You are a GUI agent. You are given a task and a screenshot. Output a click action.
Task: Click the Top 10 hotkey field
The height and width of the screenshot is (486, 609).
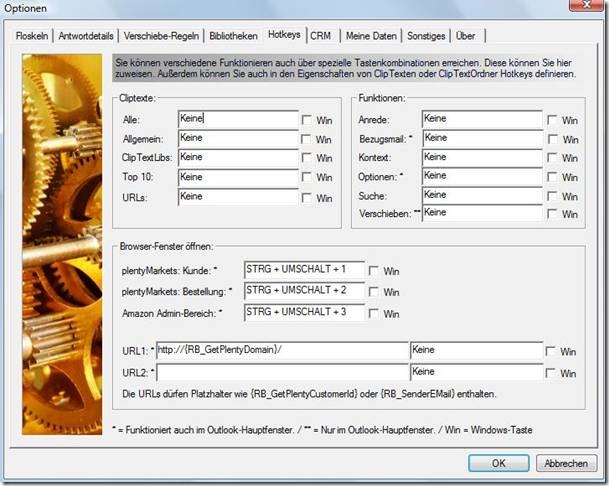pos(238,178)
